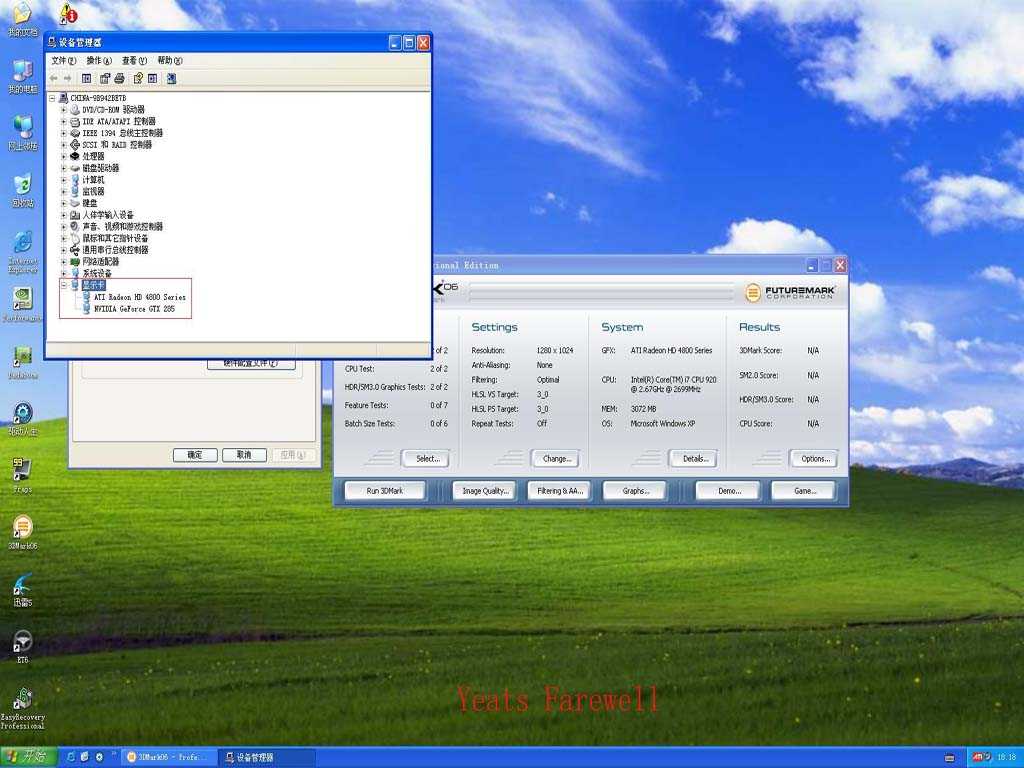The image size is (1024, 768).
Task: Launch the 3DMark06 desktop shortcut
Action: [23, 532]
